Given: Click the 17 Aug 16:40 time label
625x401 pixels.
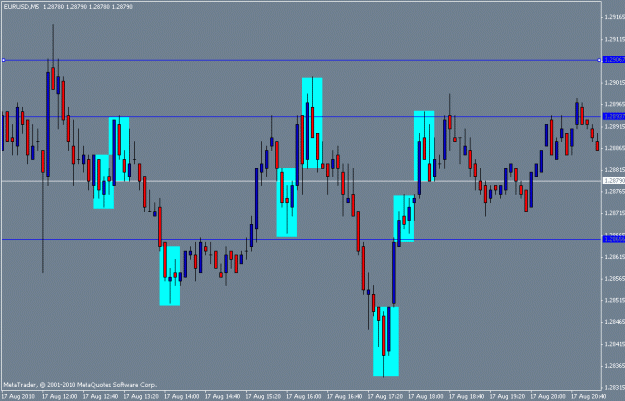Looking at the screenshot, I should (344, 397).
